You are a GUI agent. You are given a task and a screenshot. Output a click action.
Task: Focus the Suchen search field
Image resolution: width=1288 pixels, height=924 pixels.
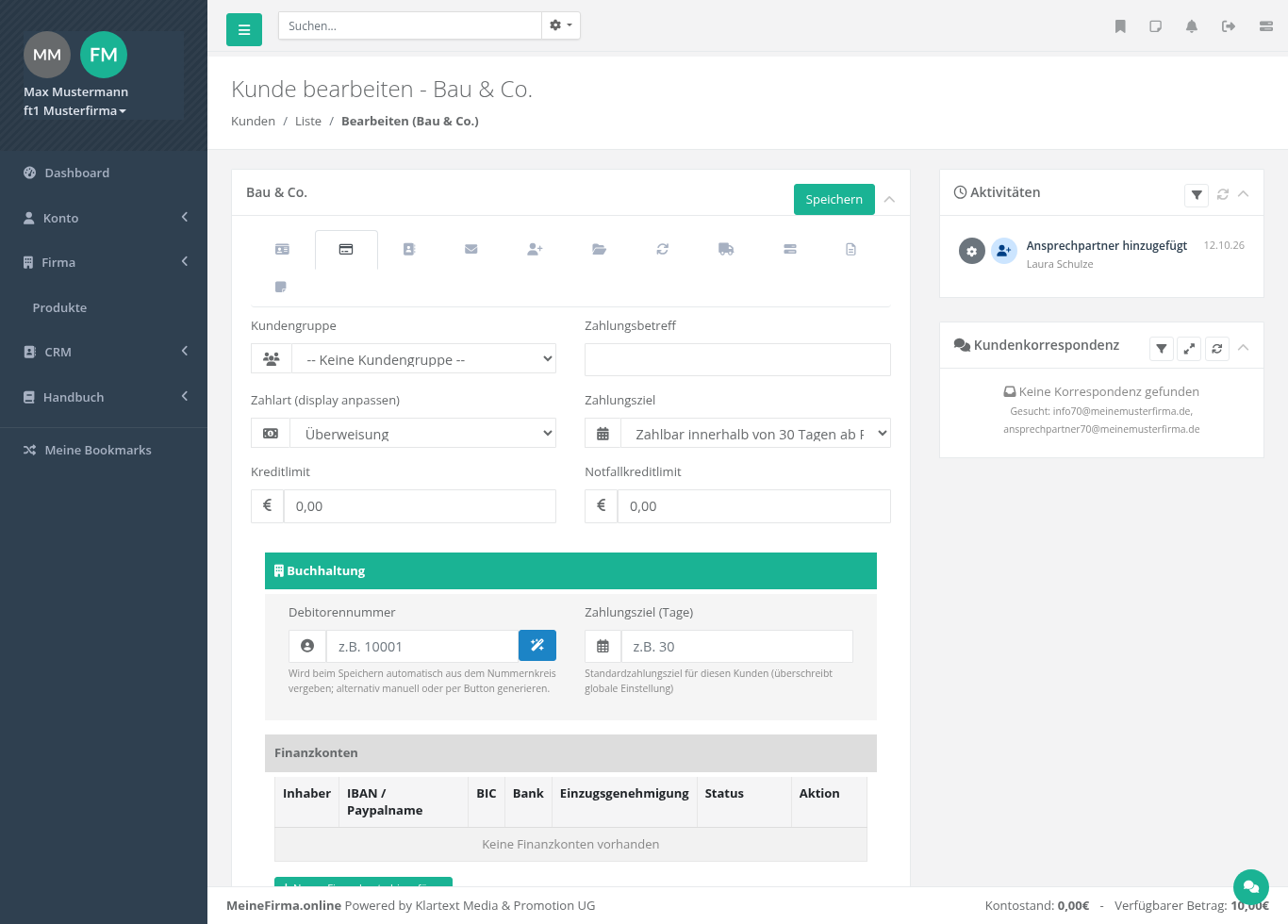pyautogui.click(x=410, y=25)
